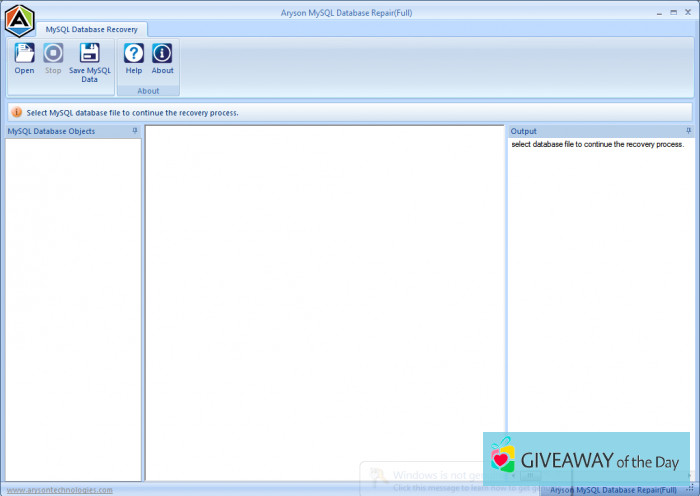The height and width of the screenshot is (496, 700).
Task: Maximize the Aryson application window
Action: point(674,11)
